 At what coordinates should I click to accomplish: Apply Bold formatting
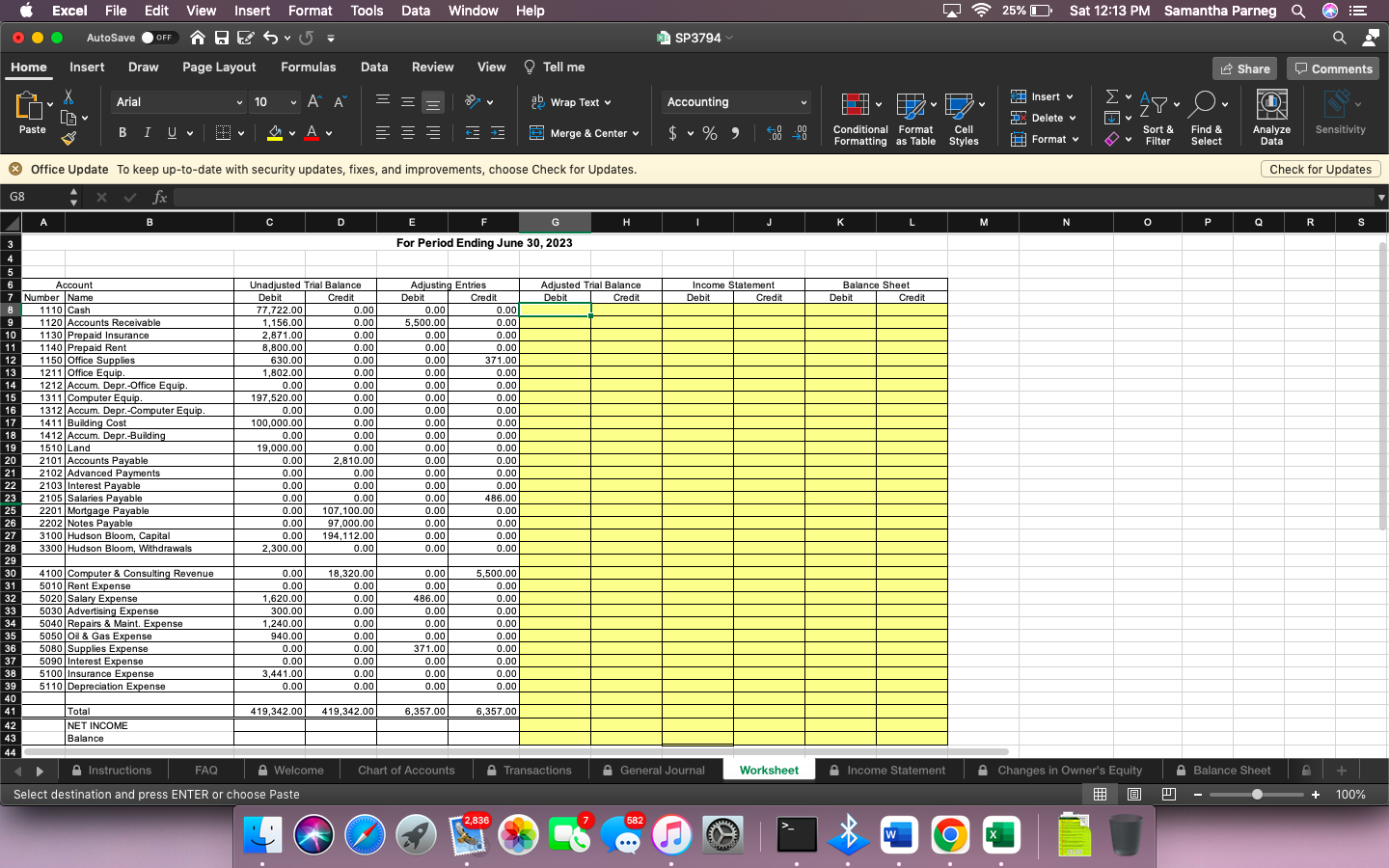pyautogui.click(x=123, y=133)
